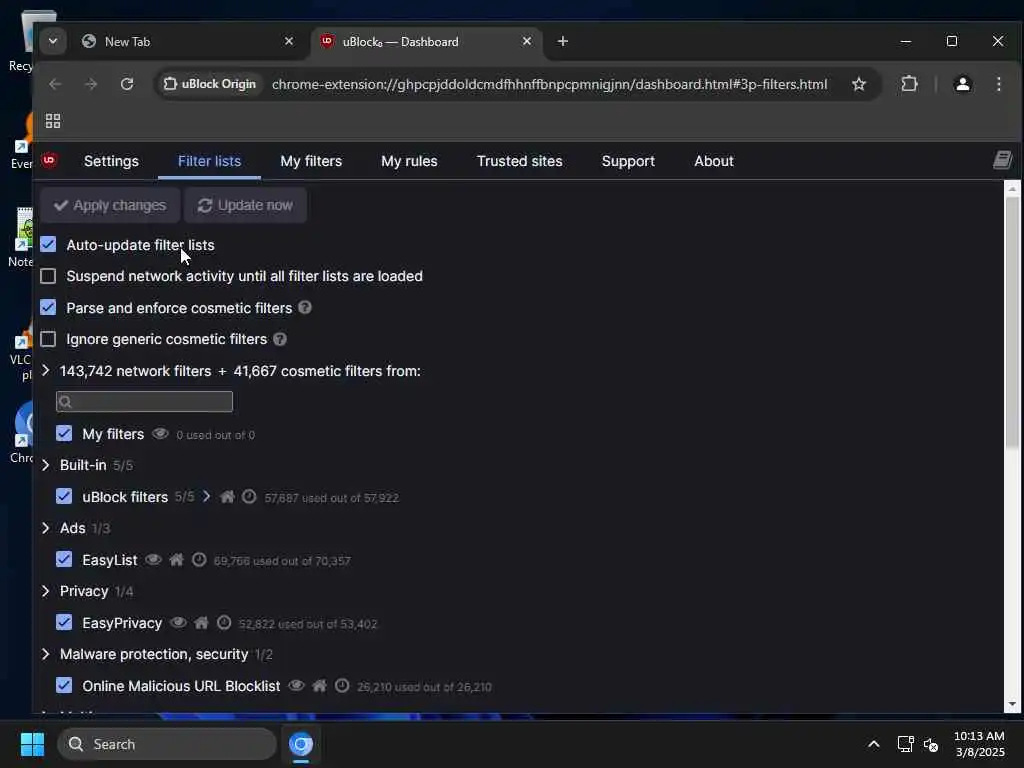Open a new browser tab
This screenshot has width=1024, height=768.
pyautogui.click(x=562, y=41)
